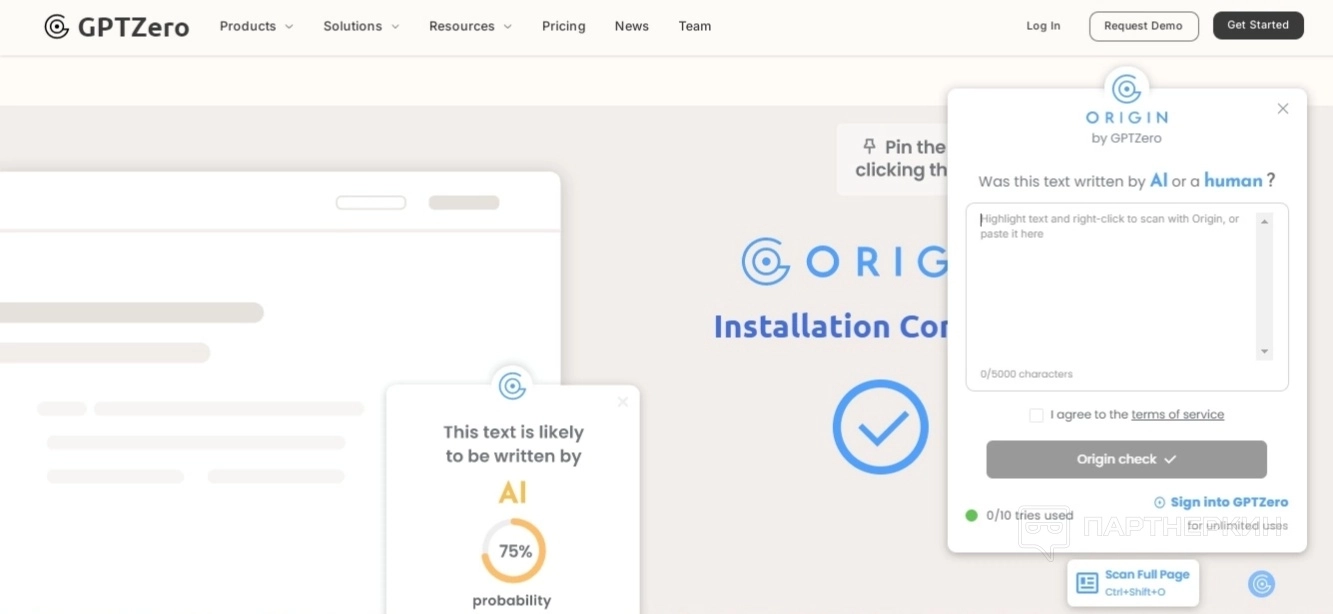This screenshot has width=1333, height=614.
Task: Click the Installation heading text
Action: pos(830,326)
